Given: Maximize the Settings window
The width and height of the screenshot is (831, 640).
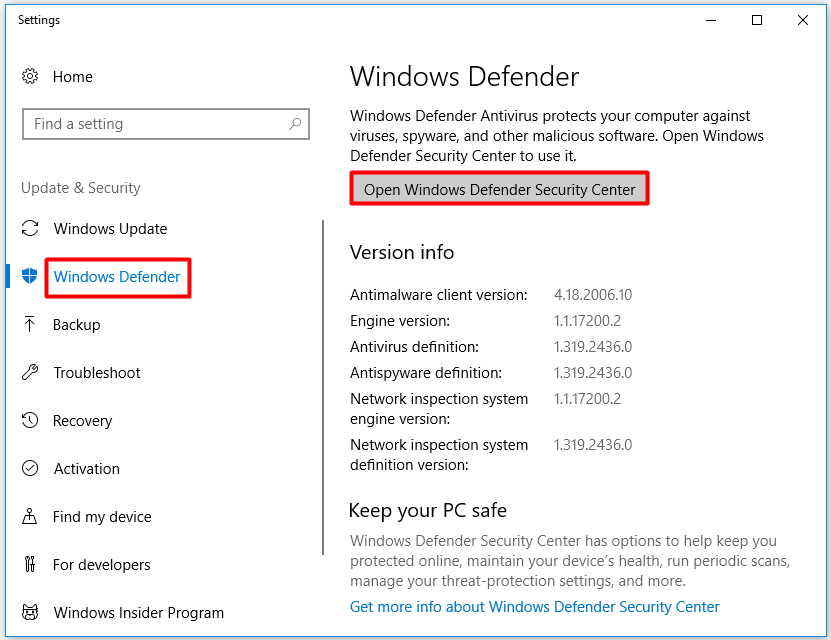Looking at the screenshot, I should pos(757,20).
